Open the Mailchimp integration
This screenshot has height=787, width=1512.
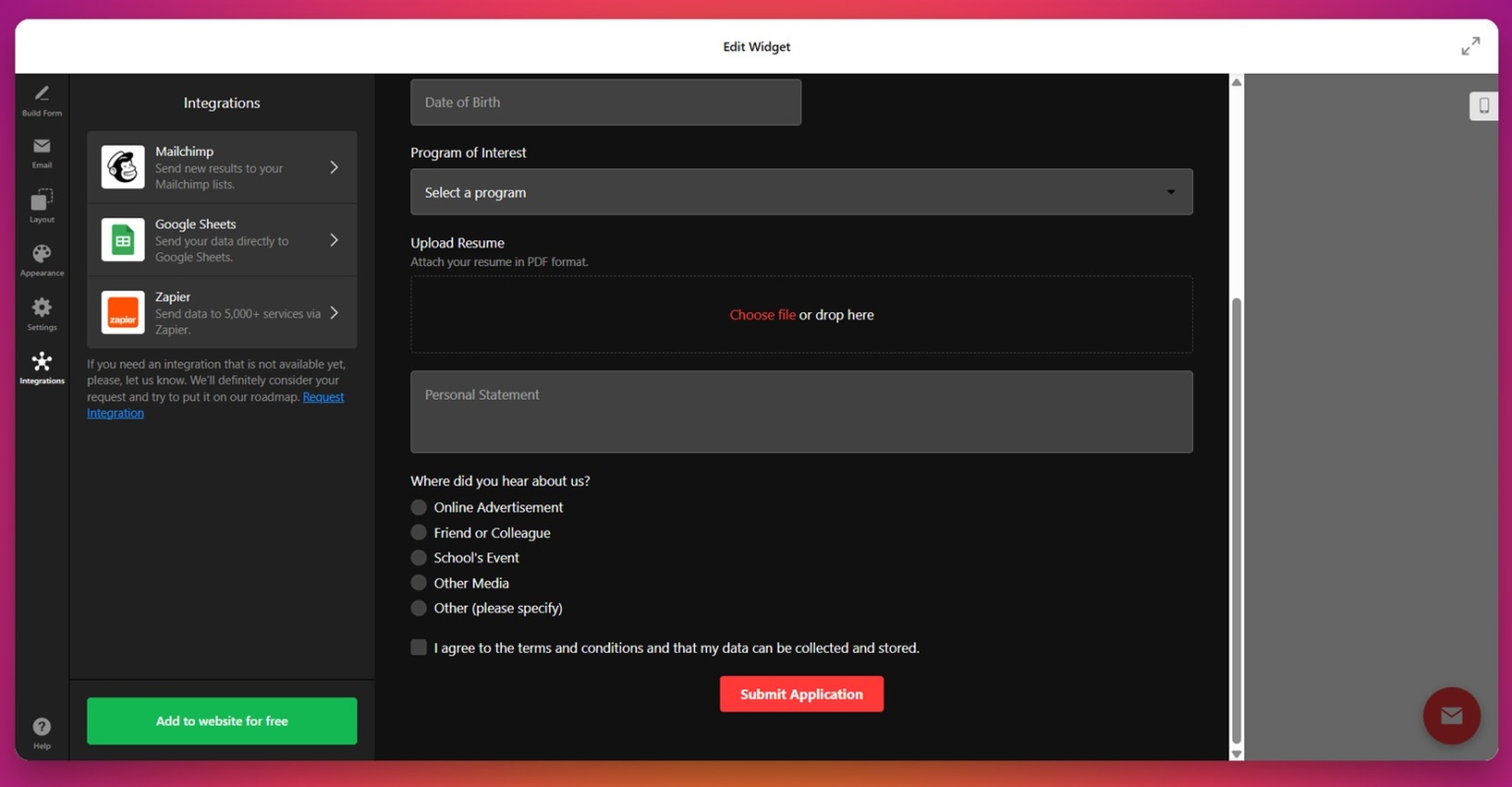221,166
